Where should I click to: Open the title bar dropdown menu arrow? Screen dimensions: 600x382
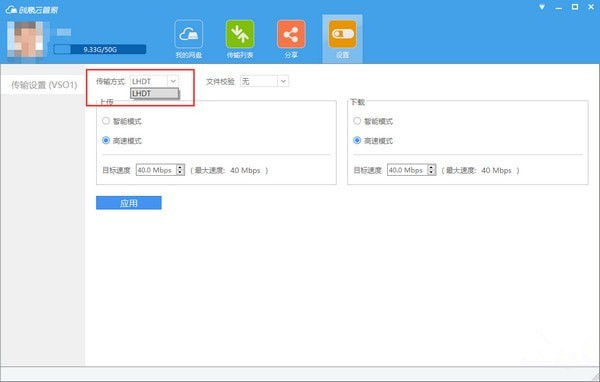(542, 7)
